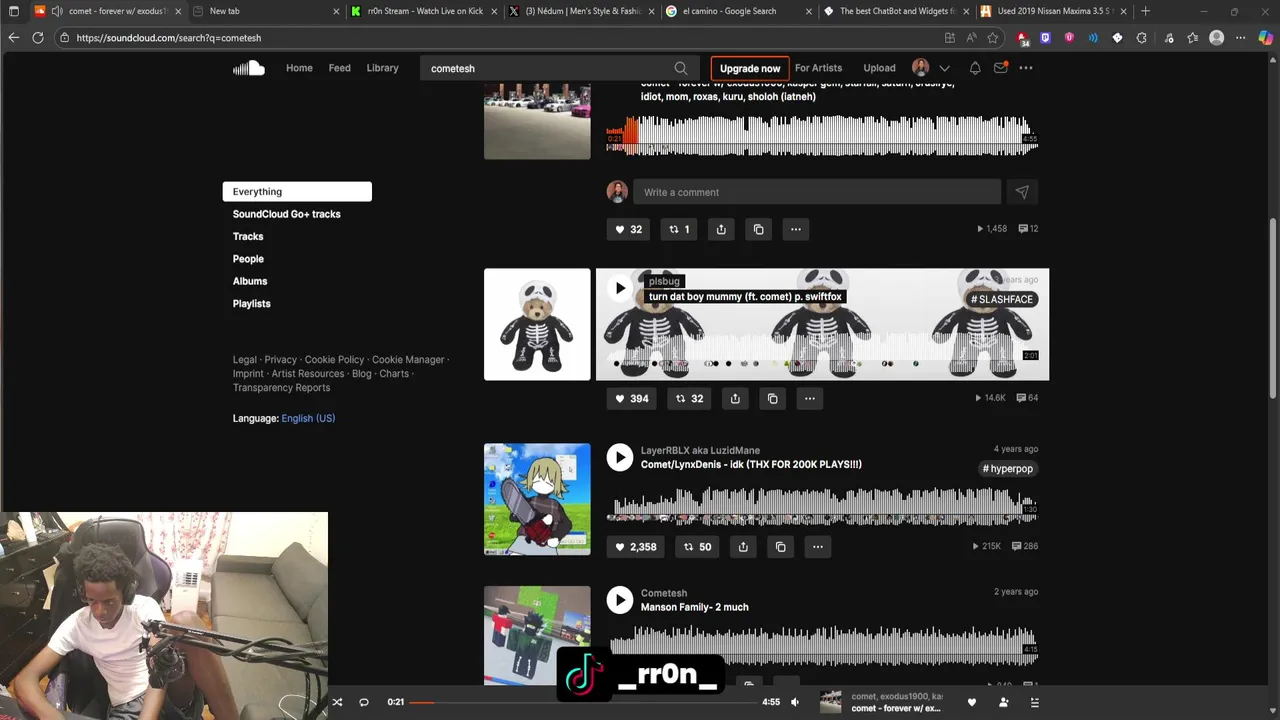Repost track showing 50 reposts
1280x720 pixels.
pos(696,547)
